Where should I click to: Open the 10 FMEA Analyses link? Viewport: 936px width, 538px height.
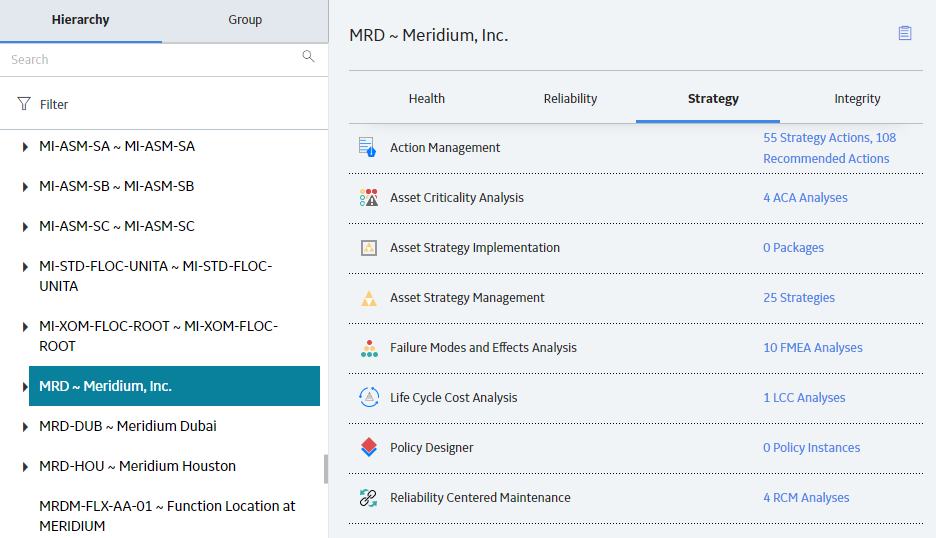point(812,348)
